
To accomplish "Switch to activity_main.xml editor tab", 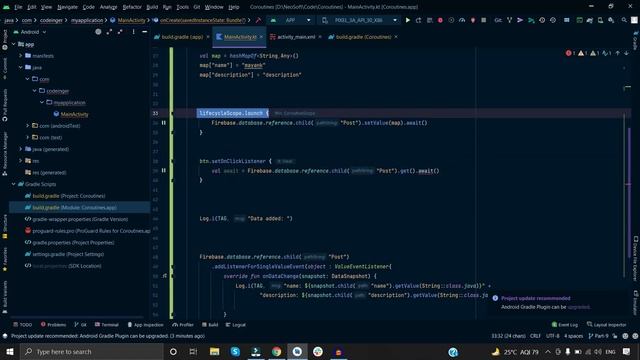I will click(x=296, y=37).
